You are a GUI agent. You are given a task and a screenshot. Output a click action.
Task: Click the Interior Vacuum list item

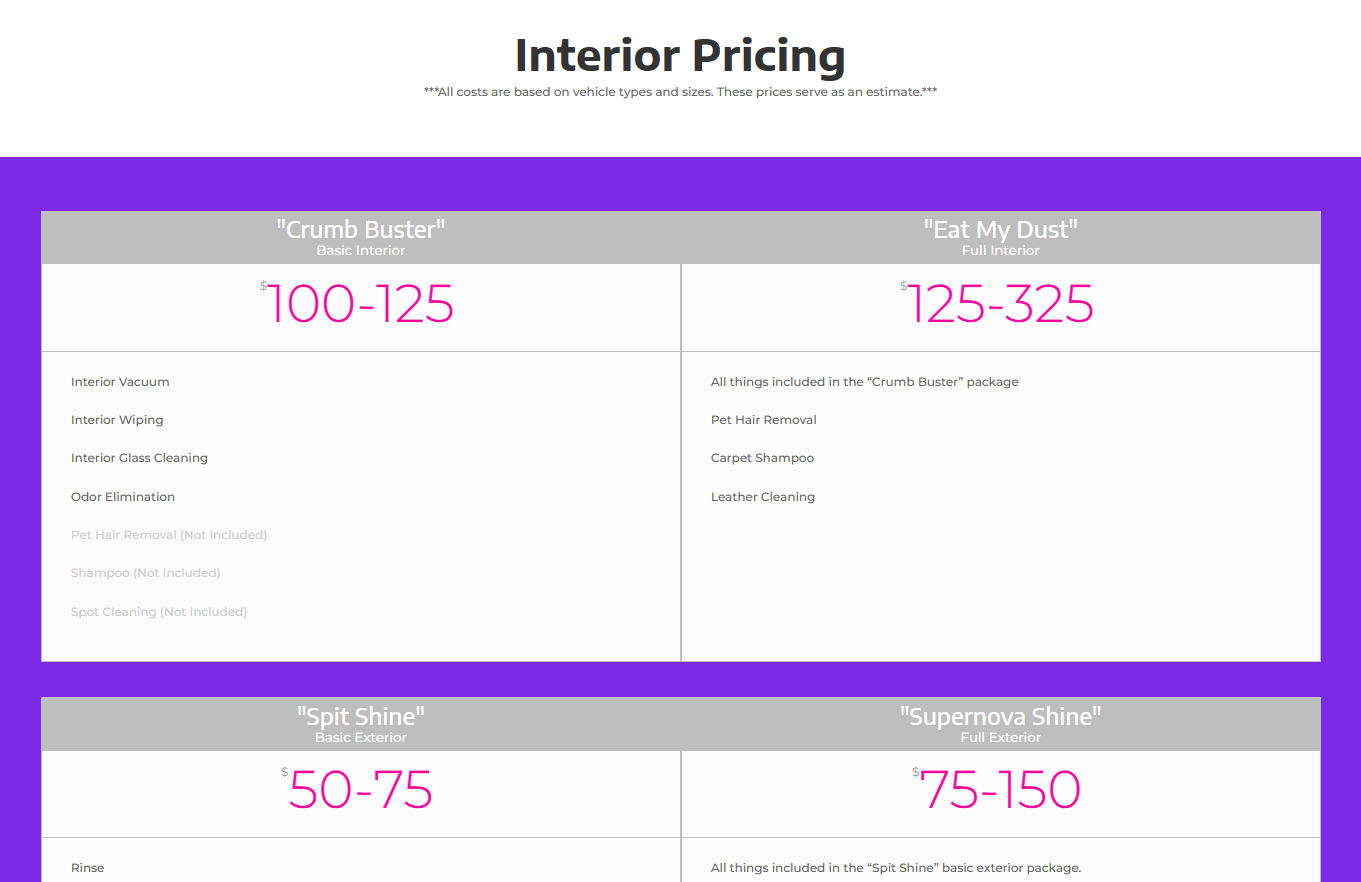[120, 382]
